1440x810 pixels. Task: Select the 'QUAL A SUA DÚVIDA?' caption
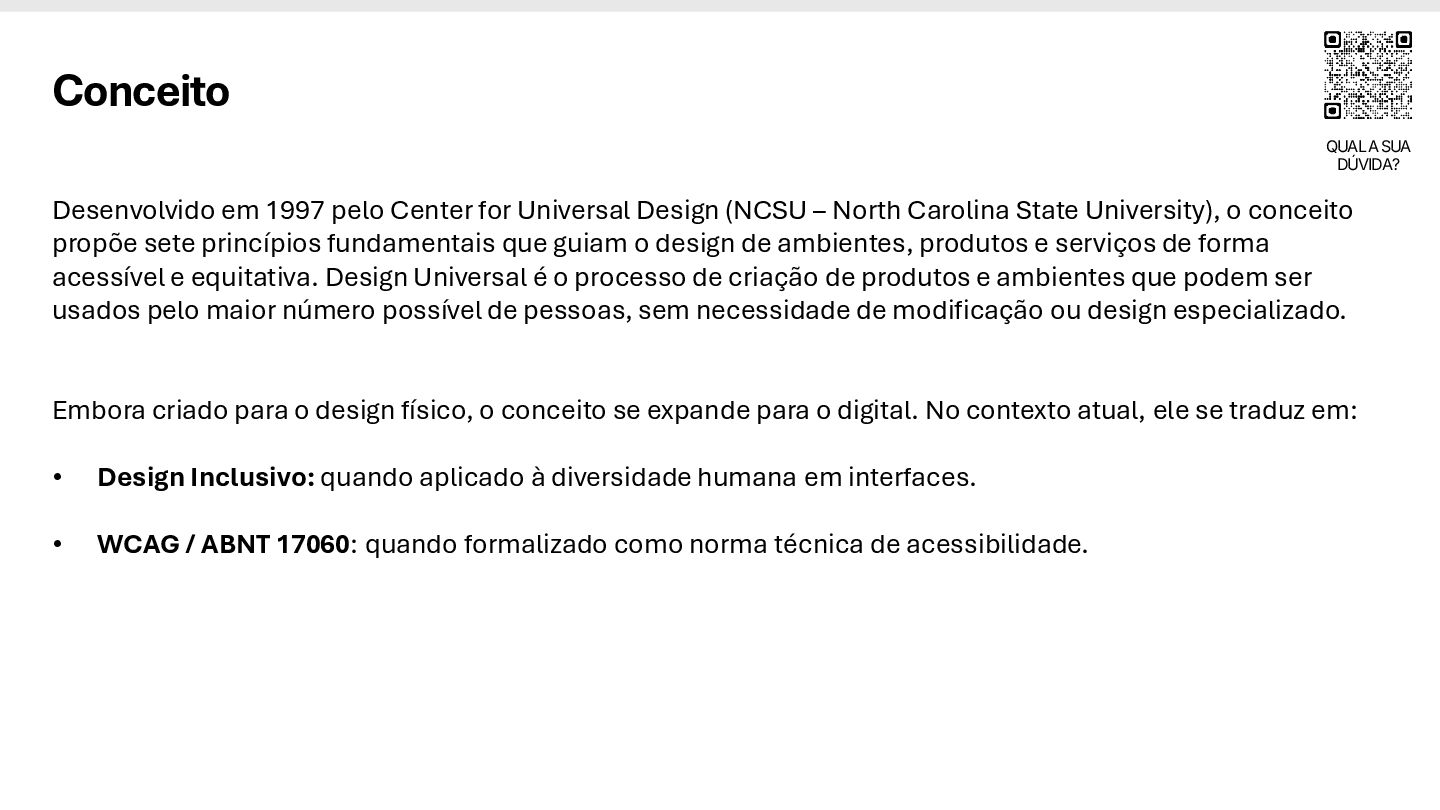(x=1367, y=156)
